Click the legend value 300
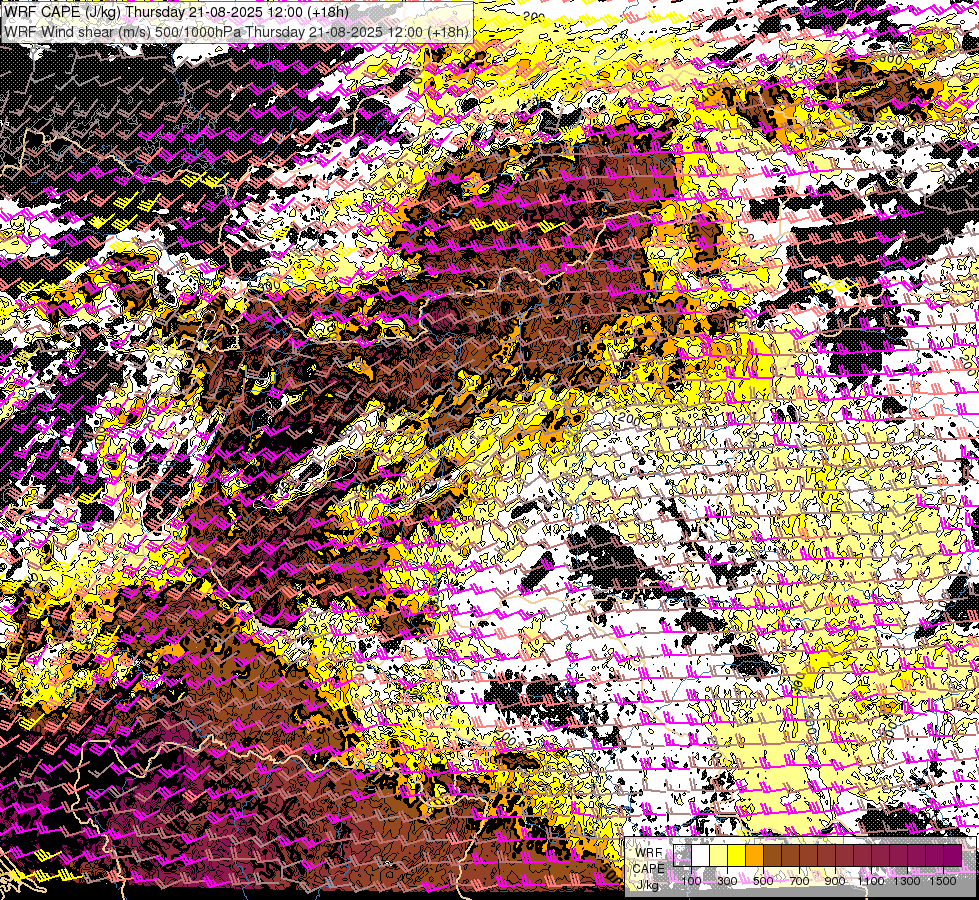This screenshot has height=900, width=979. [727, 881]
